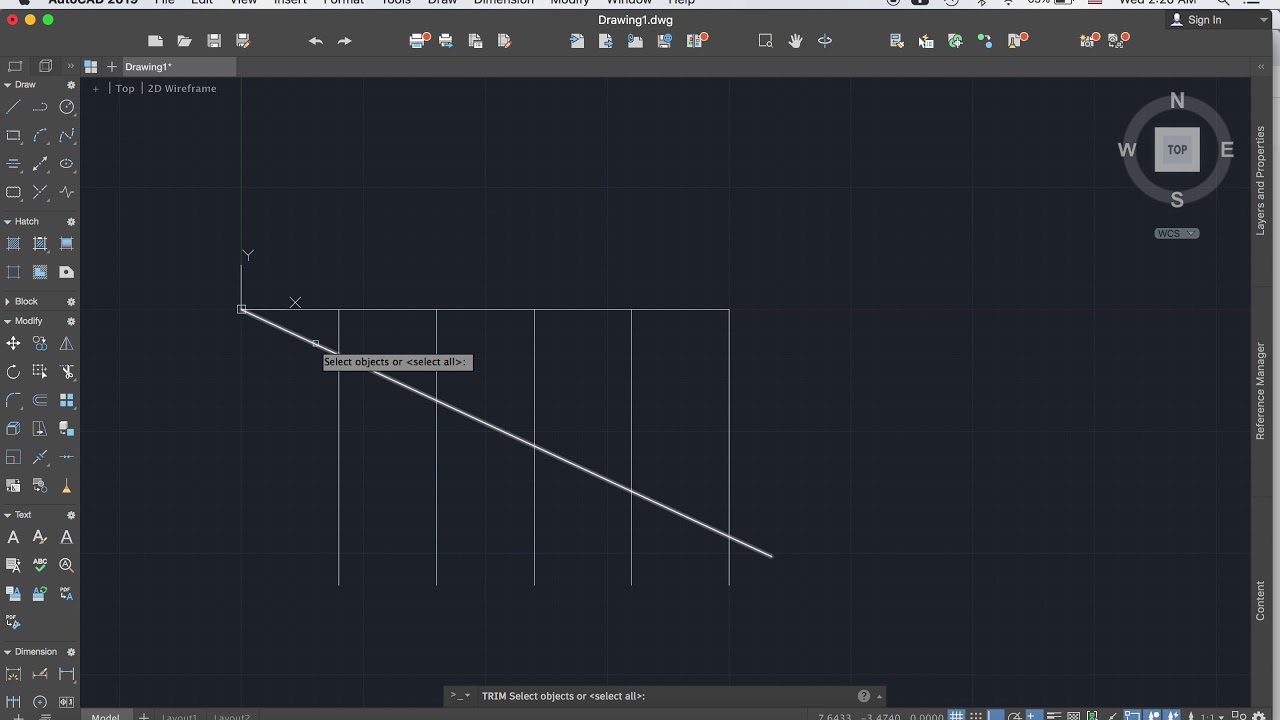Screen dimensions: 1280x720
Task: Collapse the Hatch panel section
Action: 8,222
